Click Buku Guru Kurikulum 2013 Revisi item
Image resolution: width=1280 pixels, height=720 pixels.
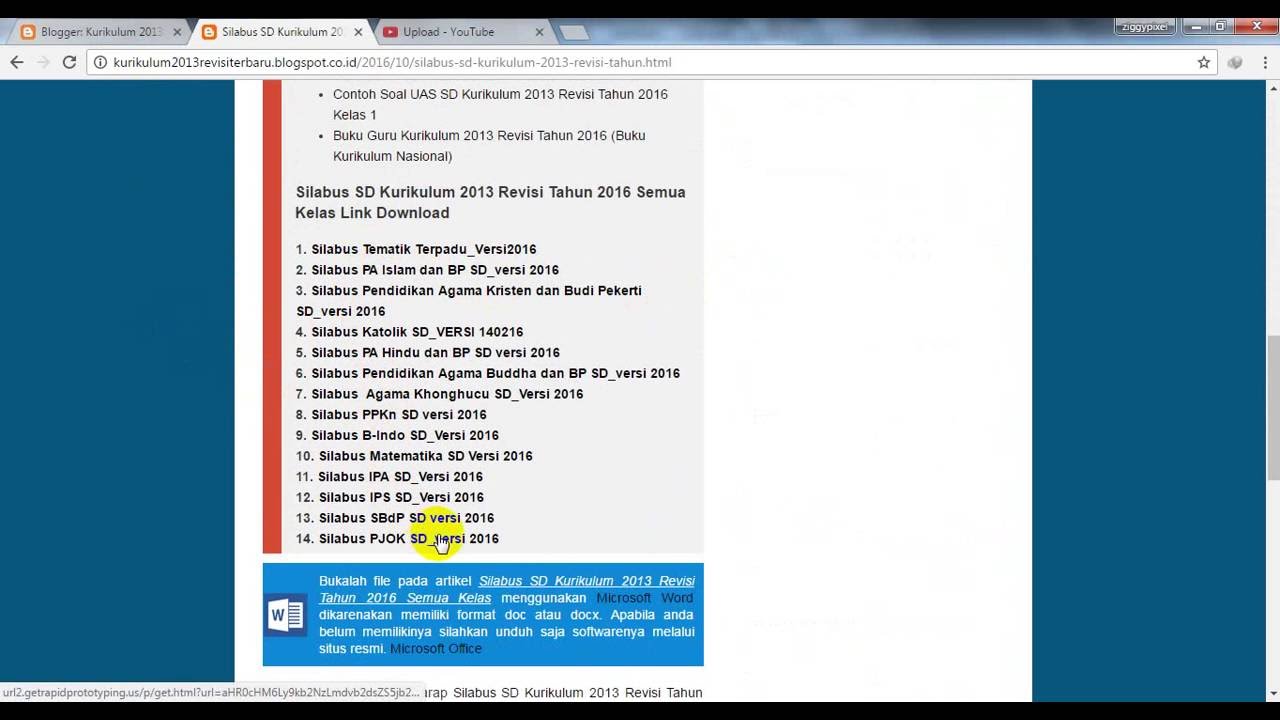[x=489, y=146]
